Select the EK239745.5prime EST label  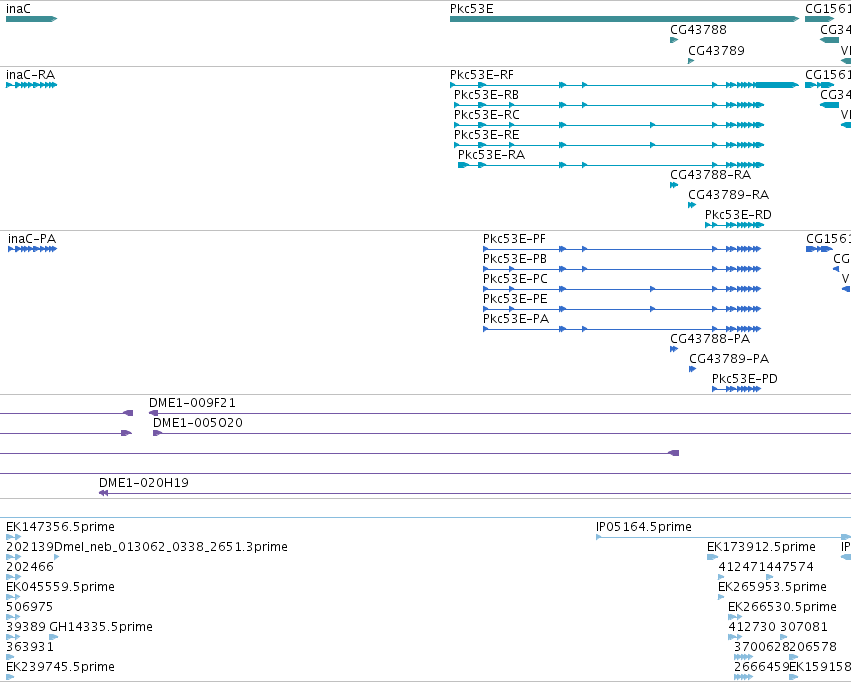[x=60, y=666]
